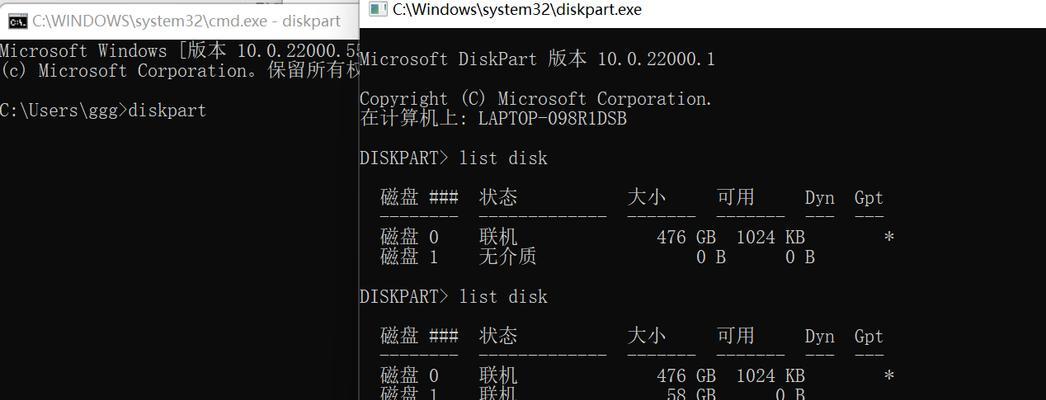1046x400 pixels.
Task: Open the cmd.exe window system menu icon
Action: pyautogui.click(x=18, y=21)
